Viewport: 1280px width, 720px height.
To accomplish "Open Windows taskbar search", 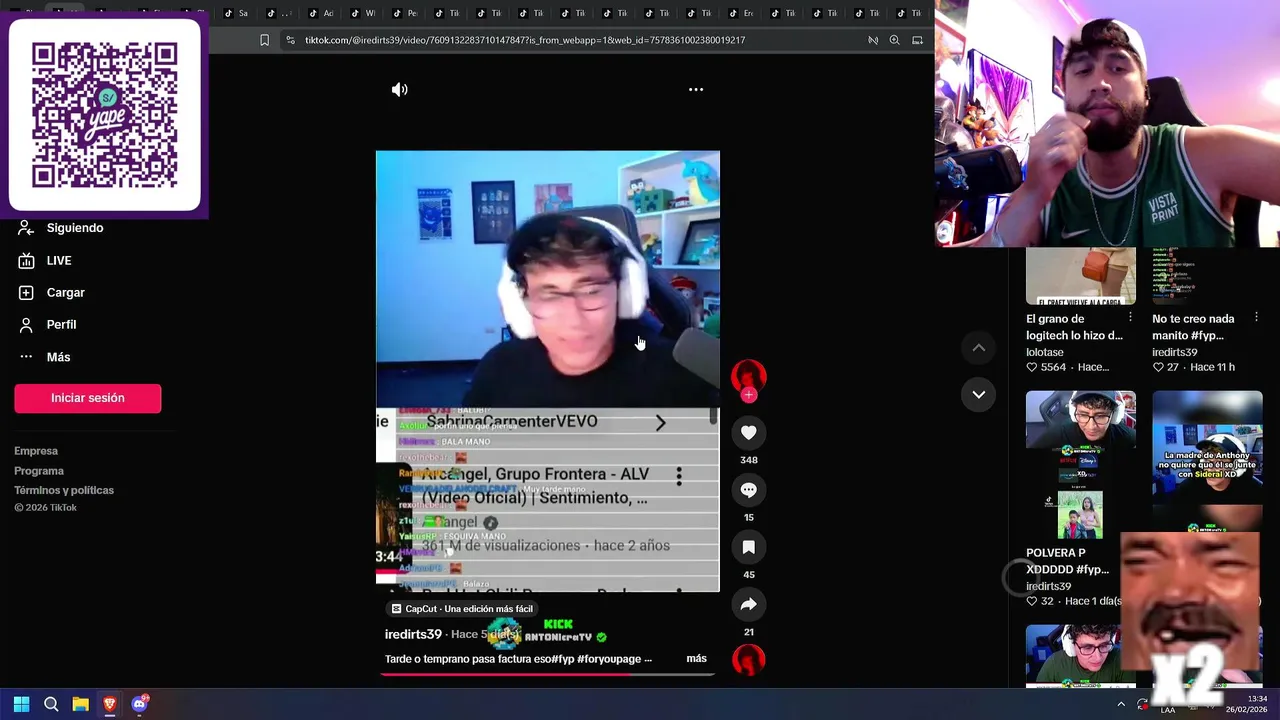I will pos(51,704).
